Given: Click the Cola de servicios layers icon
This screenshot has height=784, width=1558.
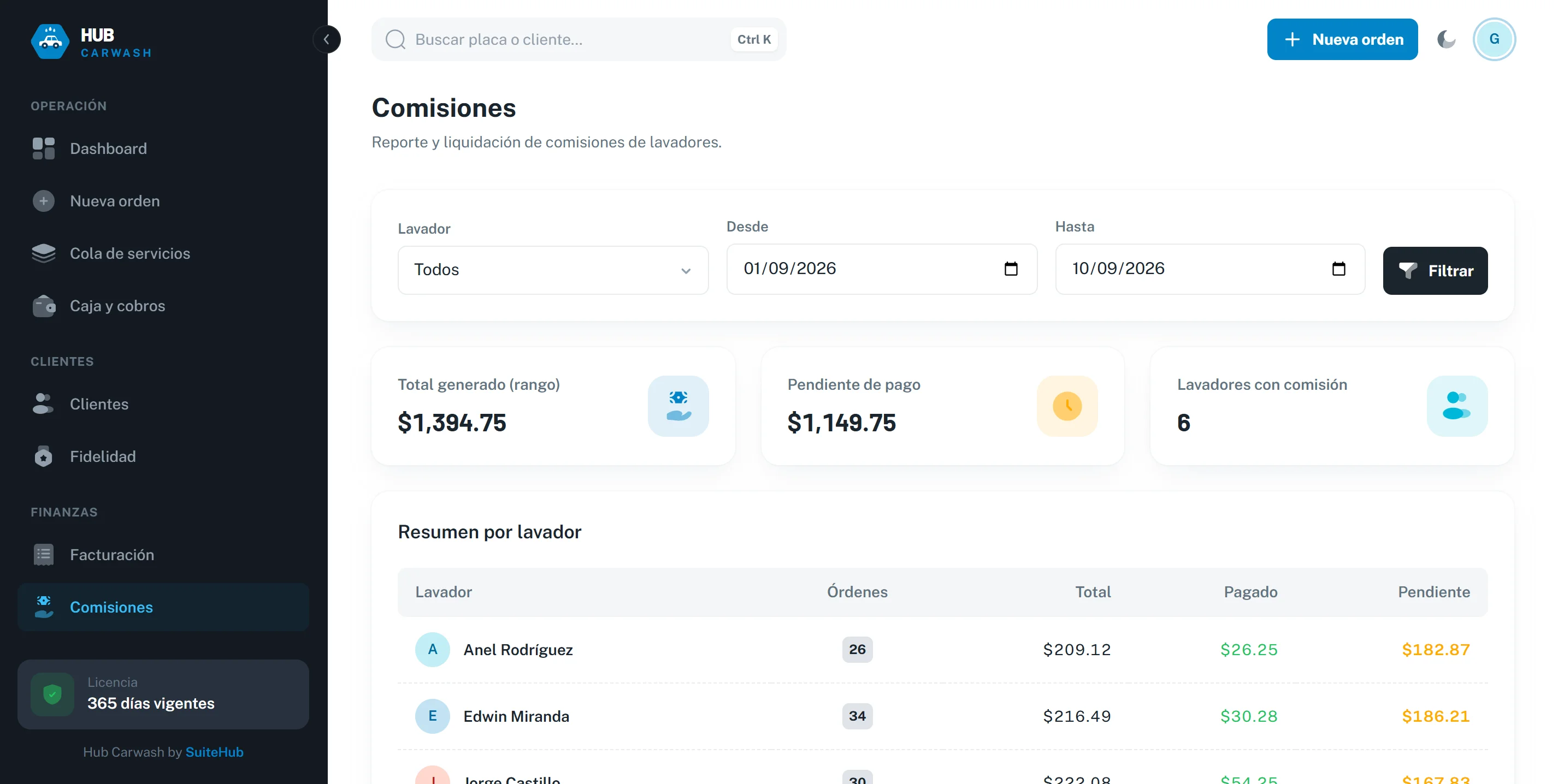Looking at the screenshot, I should (44, 253).
